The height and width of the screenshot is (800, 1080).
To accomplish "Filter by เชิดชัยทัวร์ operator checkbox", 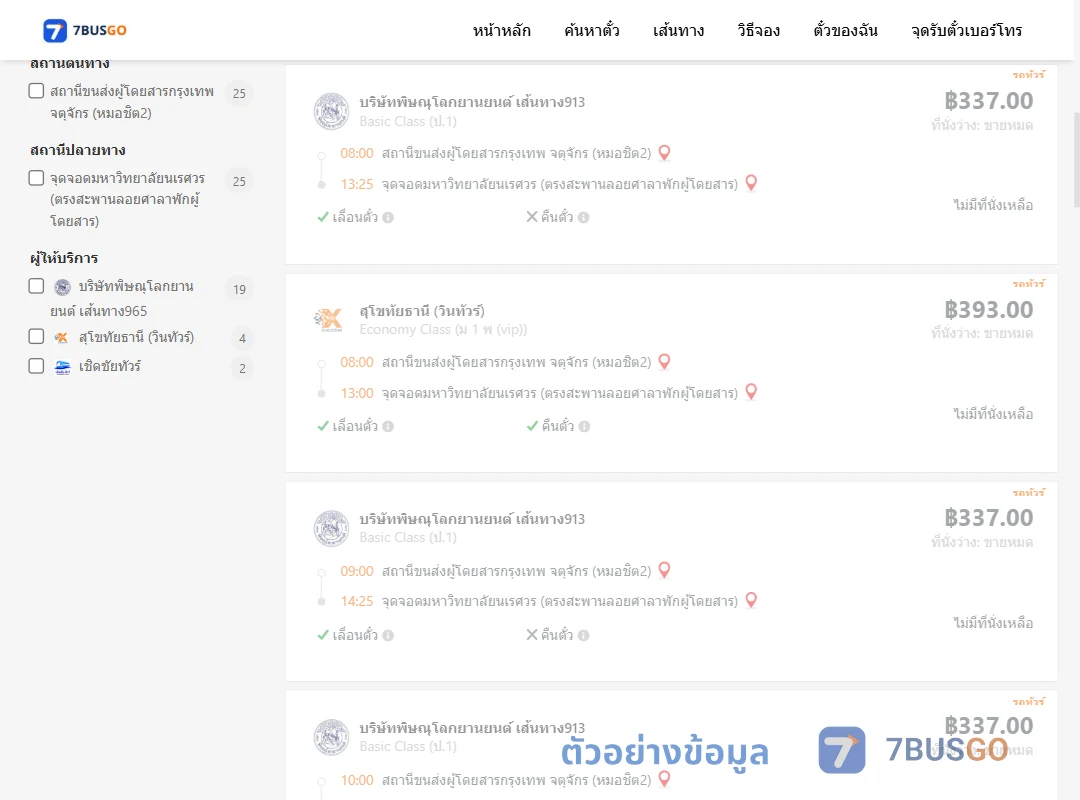I will [x=37, y=366].
